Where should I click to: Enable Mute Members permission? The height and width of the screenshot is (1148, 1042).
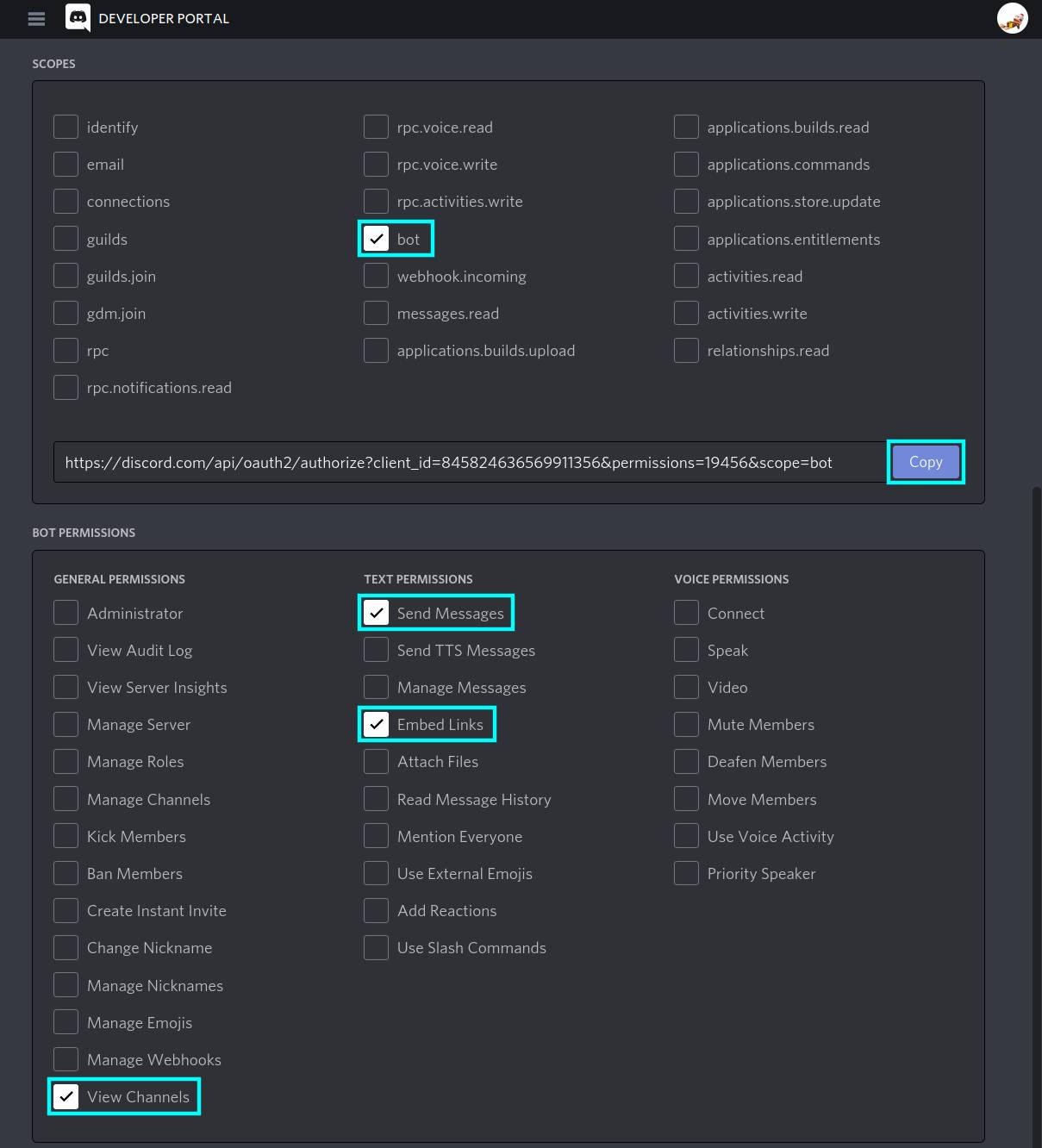686,724
